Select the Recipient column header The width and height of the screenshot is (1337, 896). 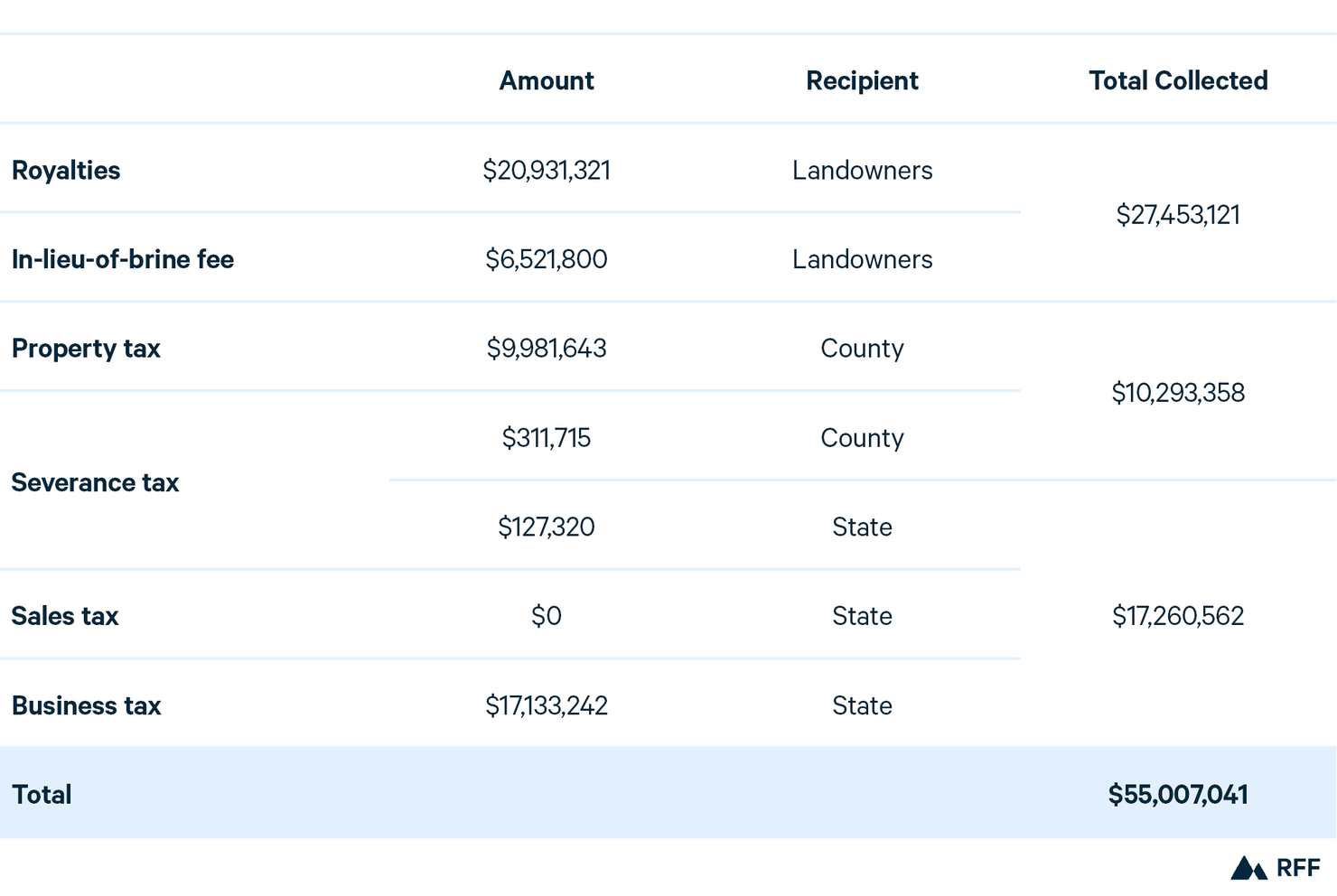(862, 80)
